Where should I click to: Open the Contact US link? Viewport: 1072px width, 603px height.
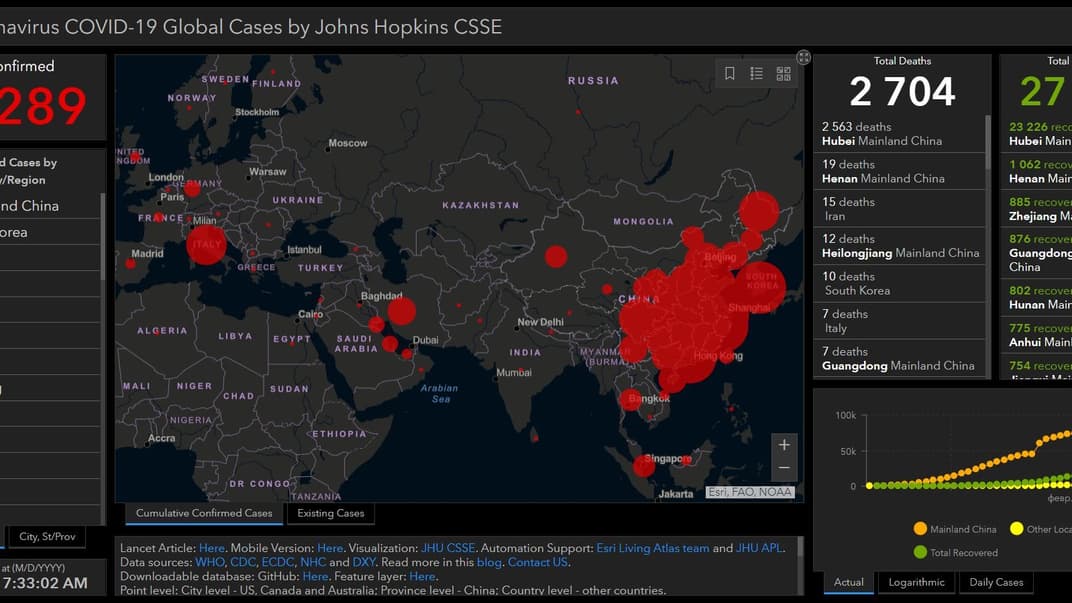tap(537, 563)
